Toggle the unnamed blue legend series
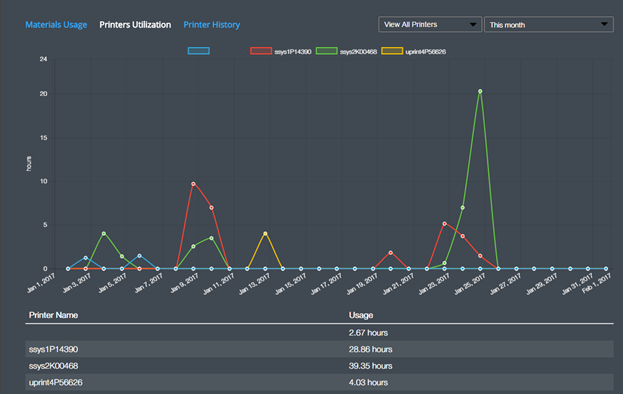 pyautogui.click(x=199, y=51)
